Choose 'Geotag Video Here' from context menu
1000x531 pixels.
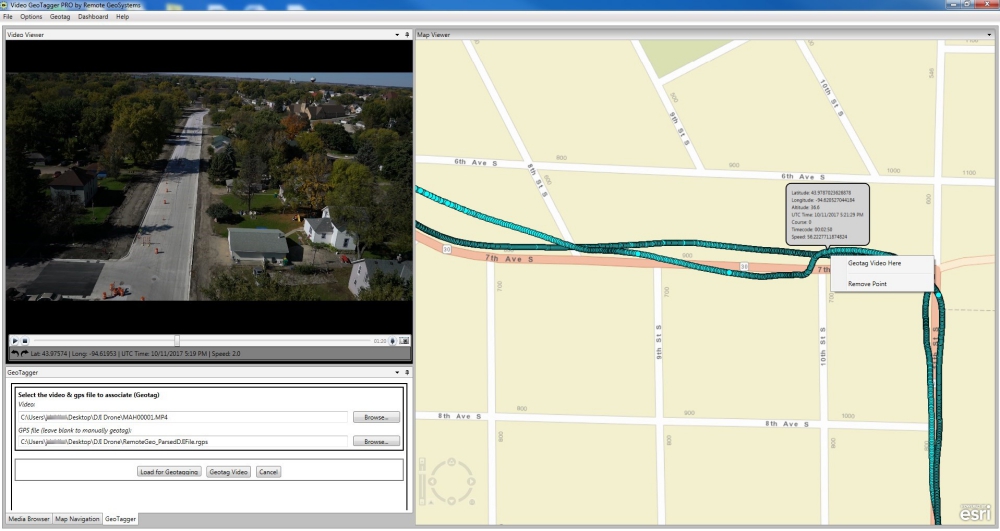coord(874,264)
